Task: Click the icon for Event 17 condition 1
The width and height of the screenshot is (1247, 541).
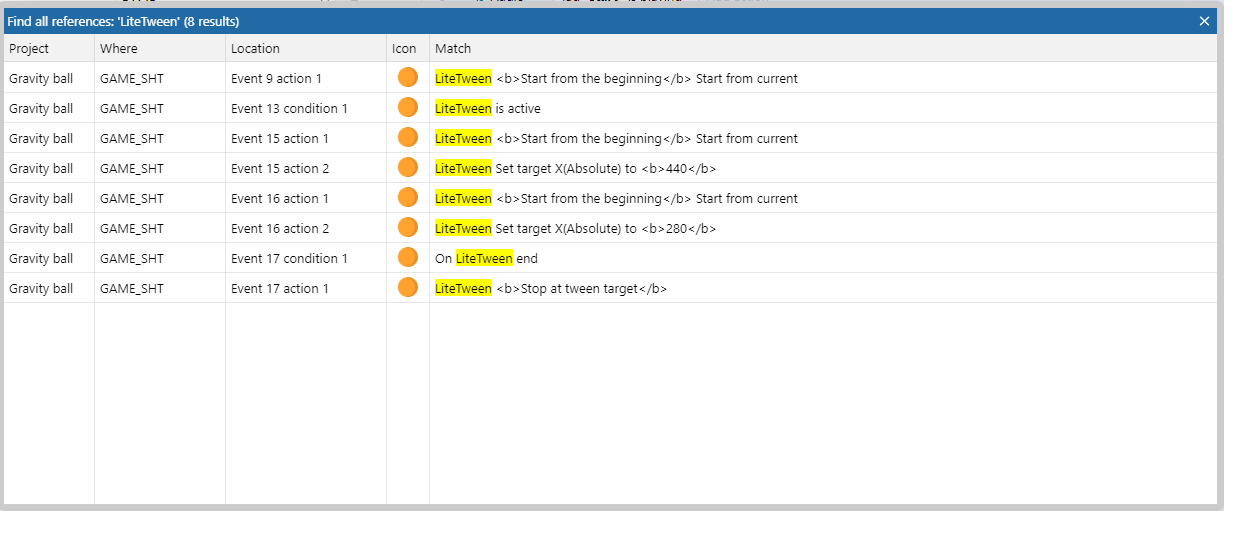Action: 407,258
